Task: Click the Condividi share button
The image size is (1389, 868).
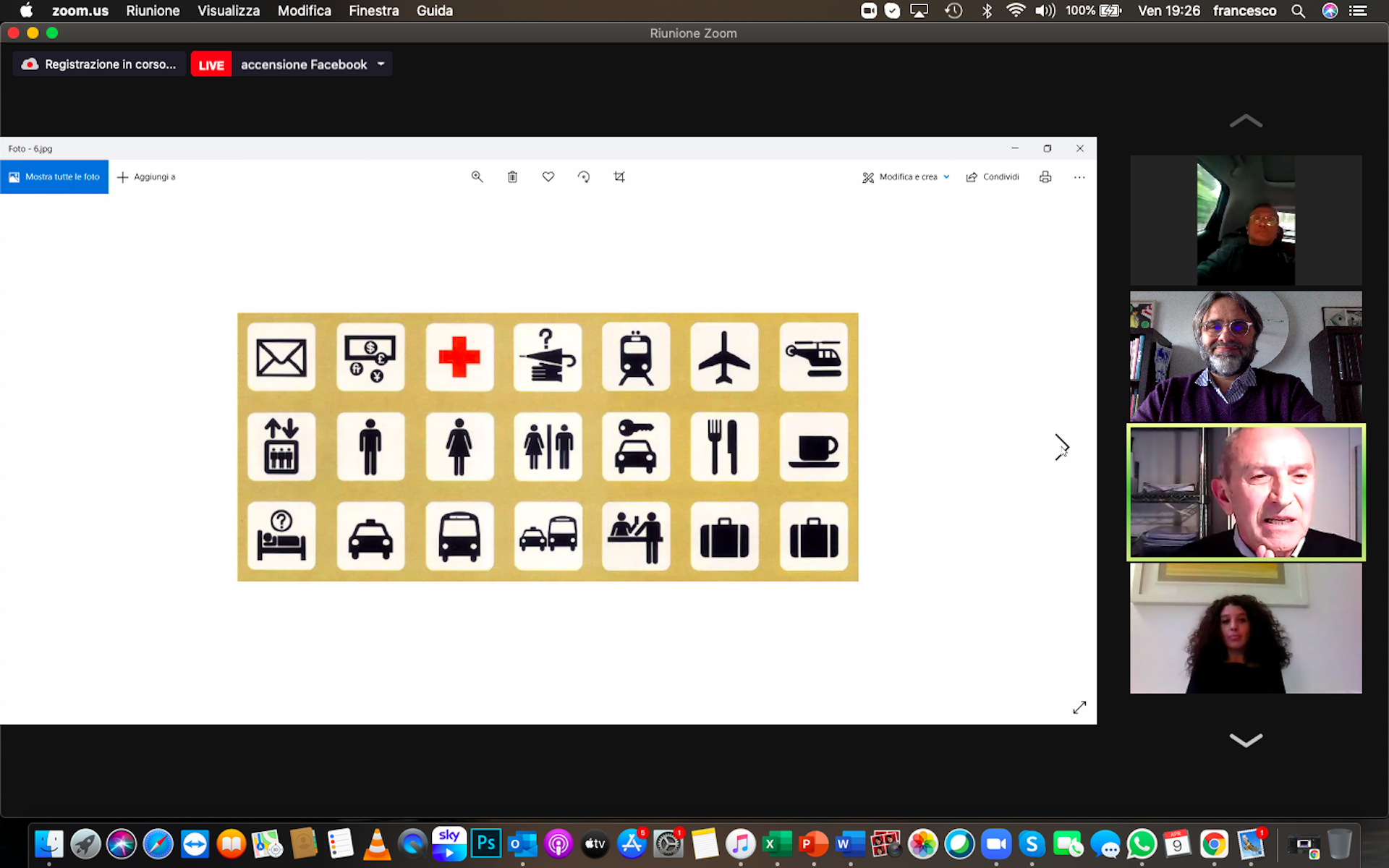Action: click(x=993, y=176)
